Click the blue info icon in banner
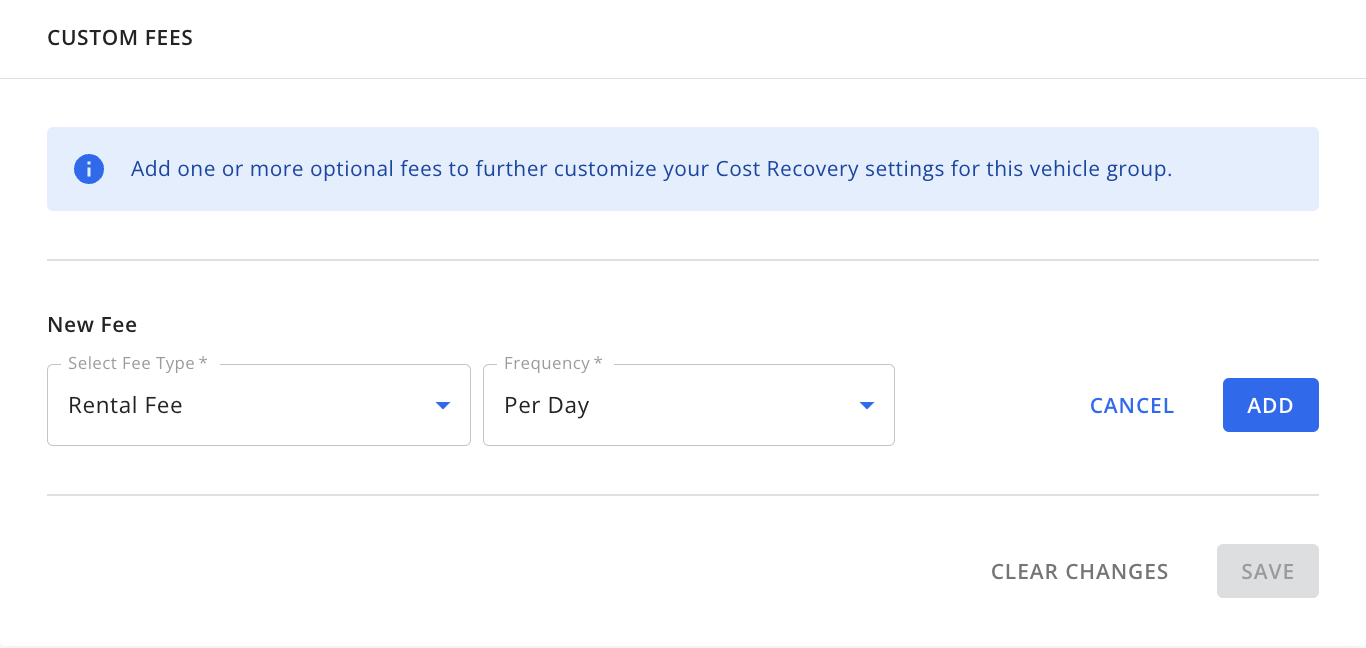The height and width of the screenshot is (648, 1366). (89, 169)
